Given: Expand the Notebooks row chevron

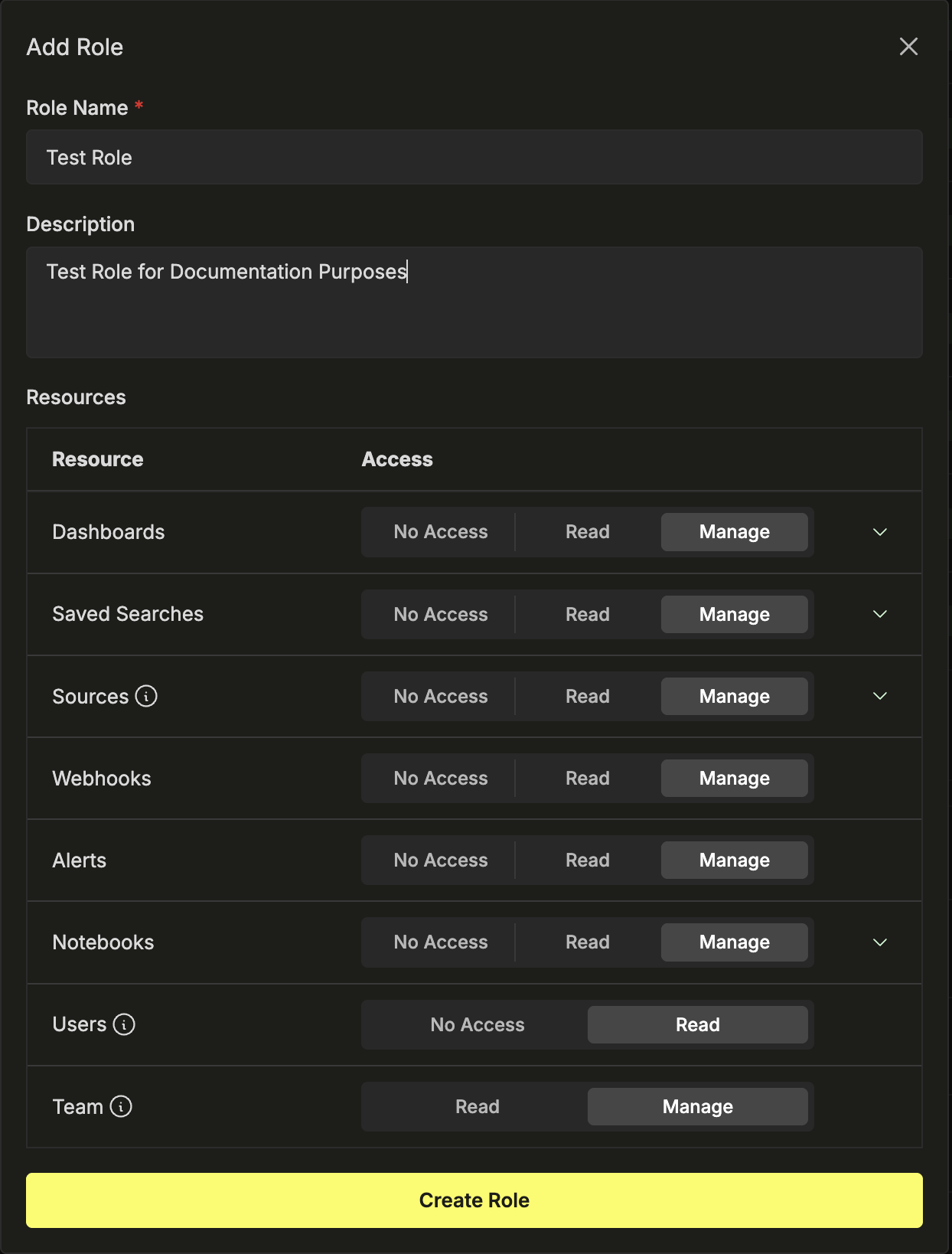Looking at the screenshot, I should point(880,942).
